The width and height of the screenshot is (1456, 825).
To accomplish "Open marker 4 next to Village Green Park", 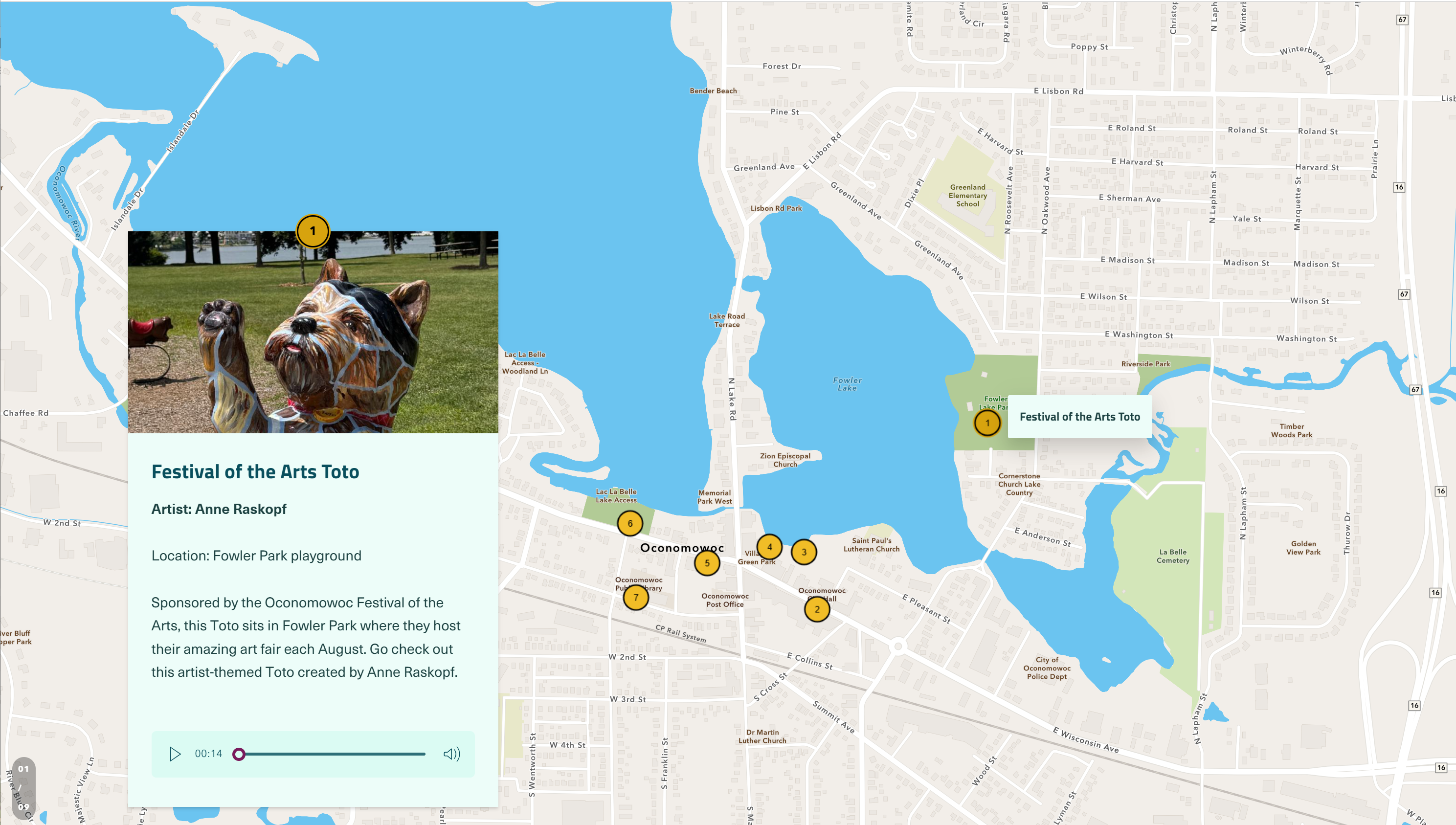I will tap(770, 547).
